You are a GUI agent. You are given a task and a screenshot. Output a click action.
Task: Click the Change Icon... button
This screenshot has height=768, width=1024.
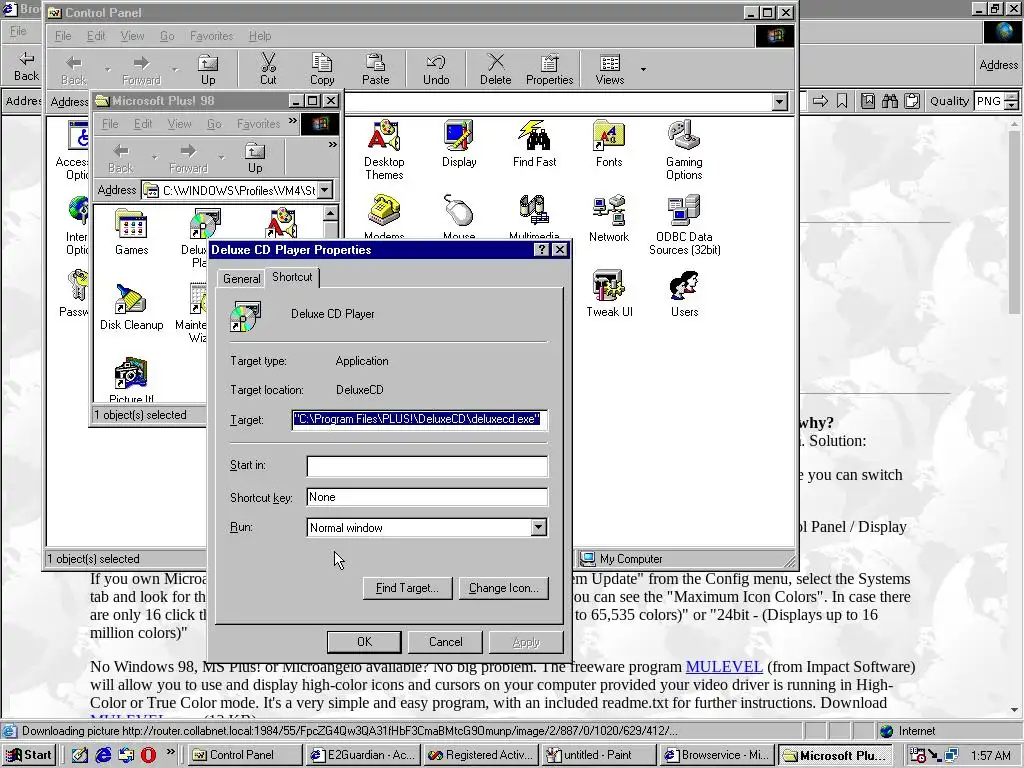[504, 588]
